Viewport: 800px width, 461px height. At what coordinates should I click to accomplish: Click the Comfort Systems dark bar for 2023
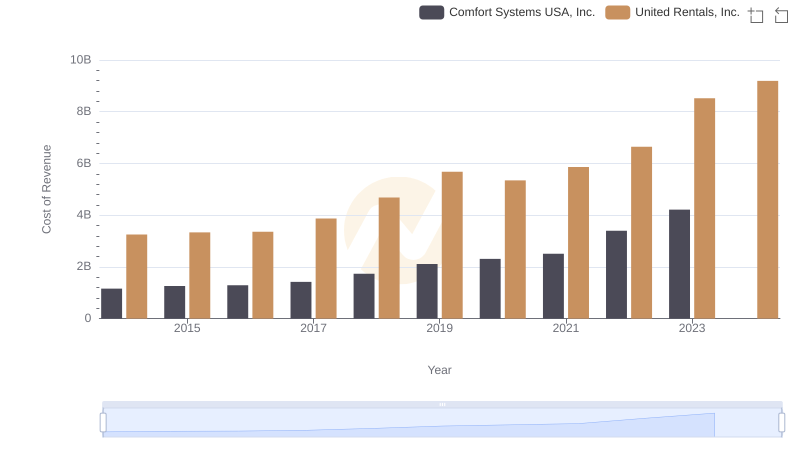click(x=679, y=264)
